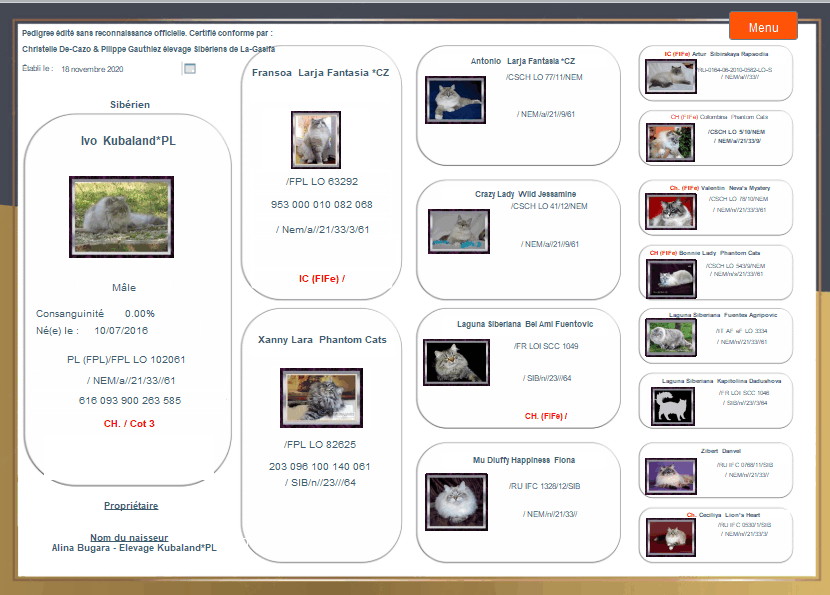
Task: Click Laguna Siberiana Fuentes Agripovic thumbnail
Action: tap(670, 339)
